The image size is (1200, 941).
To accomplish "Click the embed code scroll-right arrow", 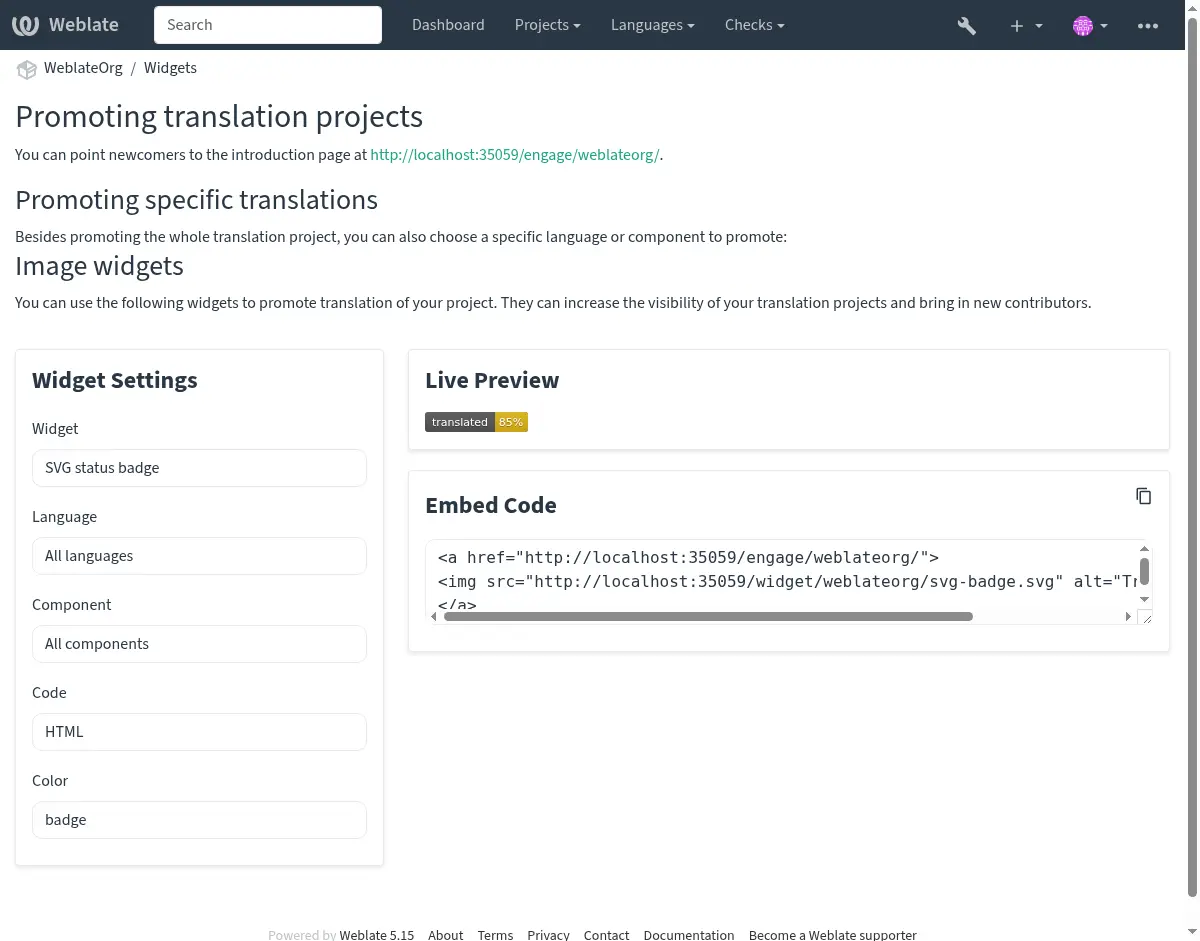I will click(1128, 617).
